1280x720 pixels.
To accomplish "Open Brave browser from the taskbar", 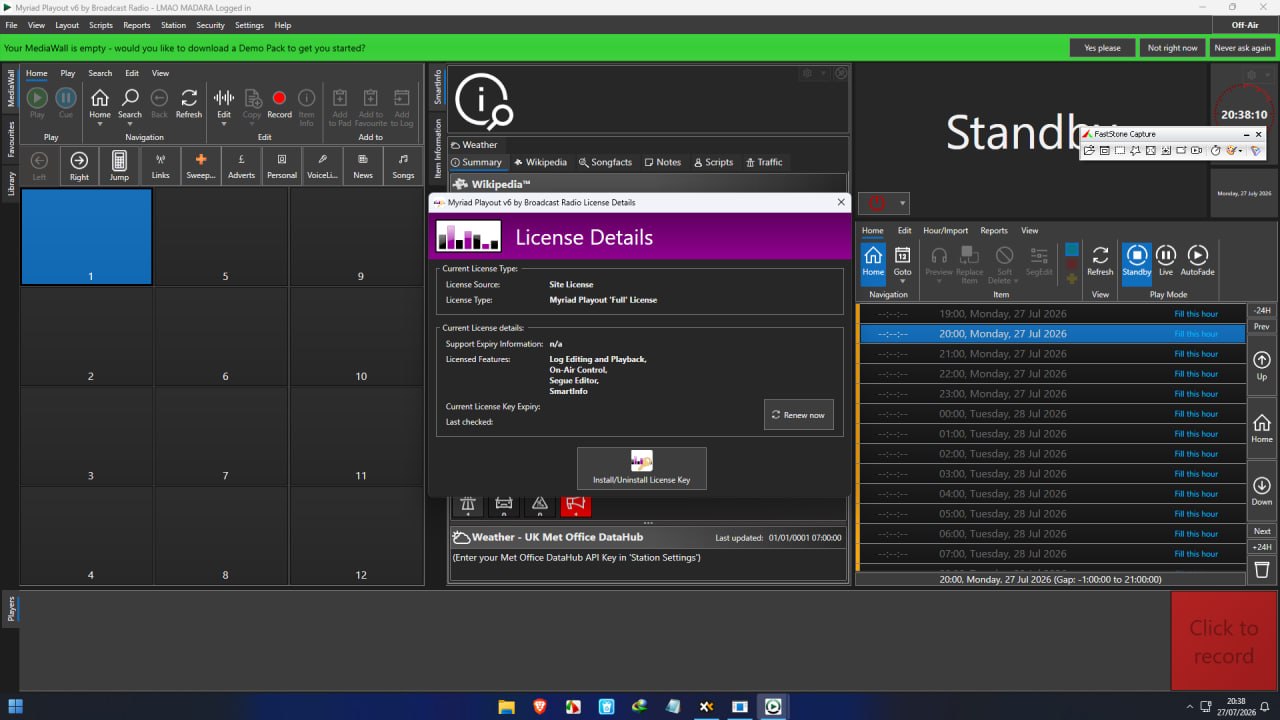I will pyautogui.click(x=540, y=706).
